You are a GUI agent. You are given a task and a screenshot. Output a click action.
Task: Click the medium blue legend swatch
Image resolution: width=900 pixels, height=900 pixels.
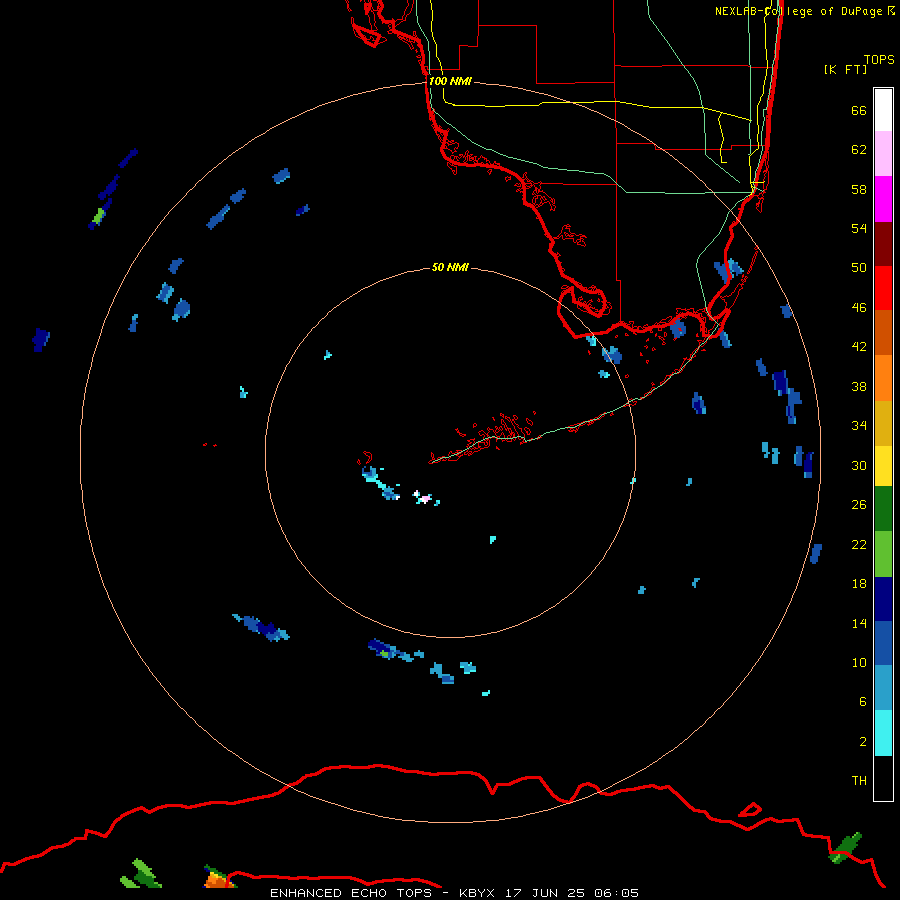click(x=883, y=643)
